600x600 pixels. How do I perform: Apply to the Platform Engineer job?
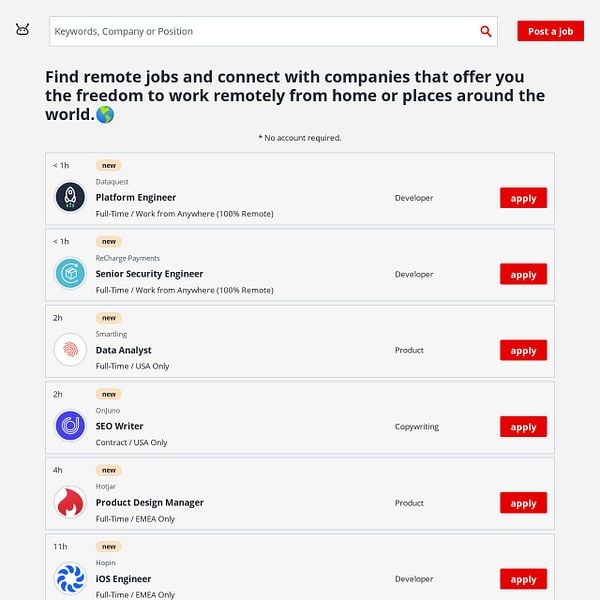[x=523, y=198]
